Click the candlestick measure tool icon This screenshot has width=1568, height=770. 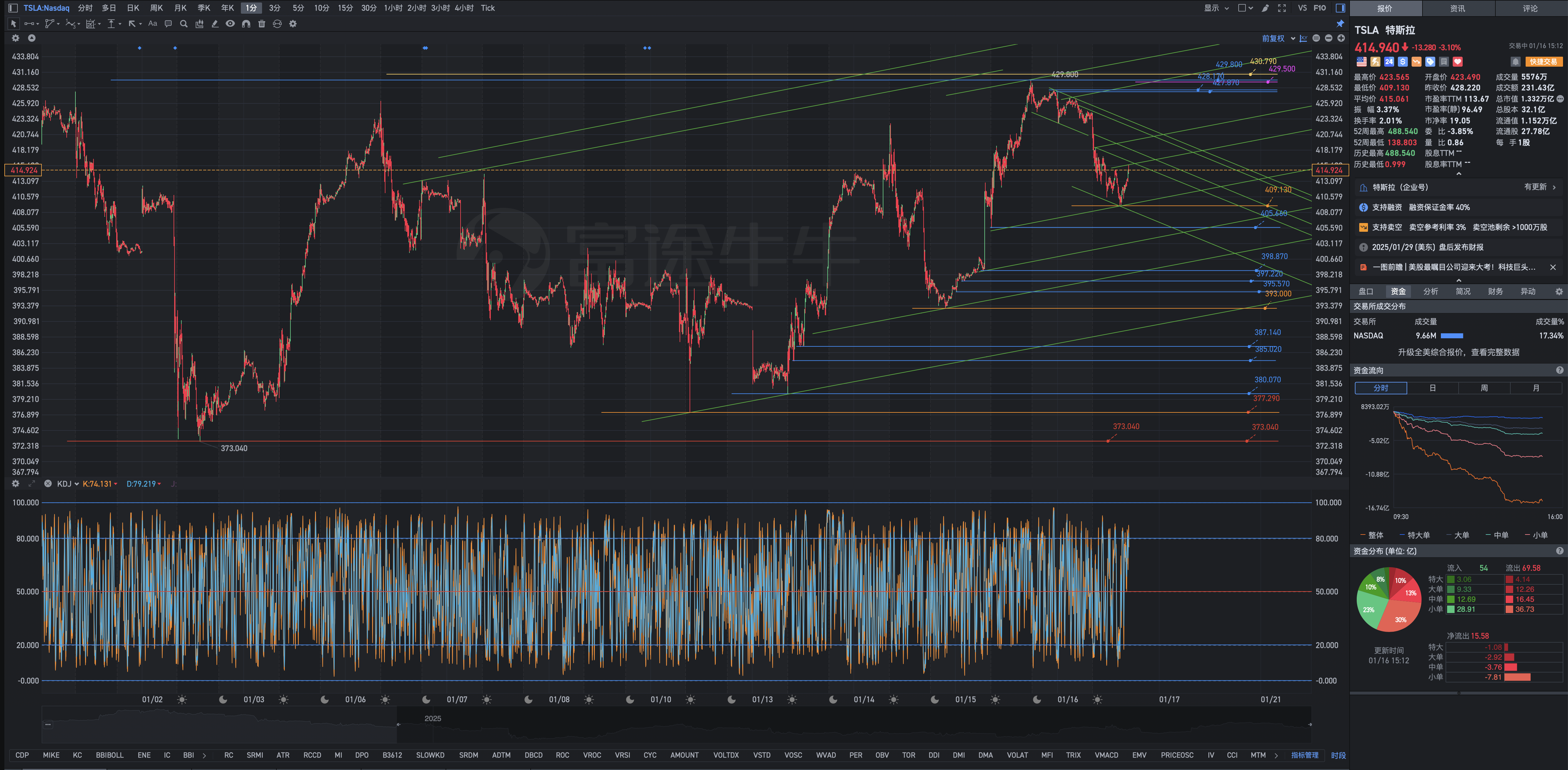tap(199, 24)
